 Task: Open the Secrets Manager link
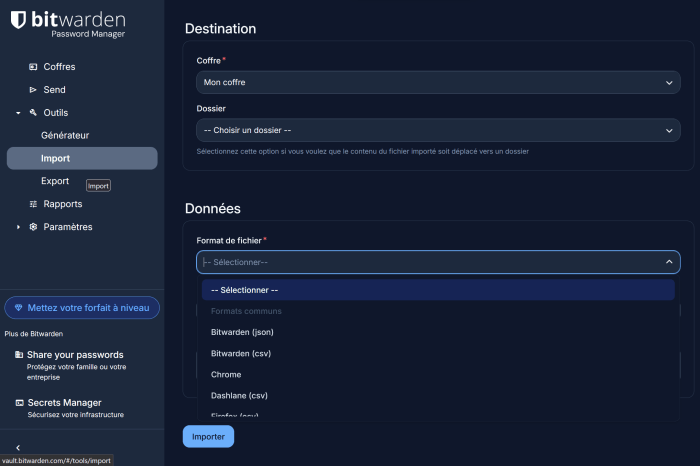[65, 403]
